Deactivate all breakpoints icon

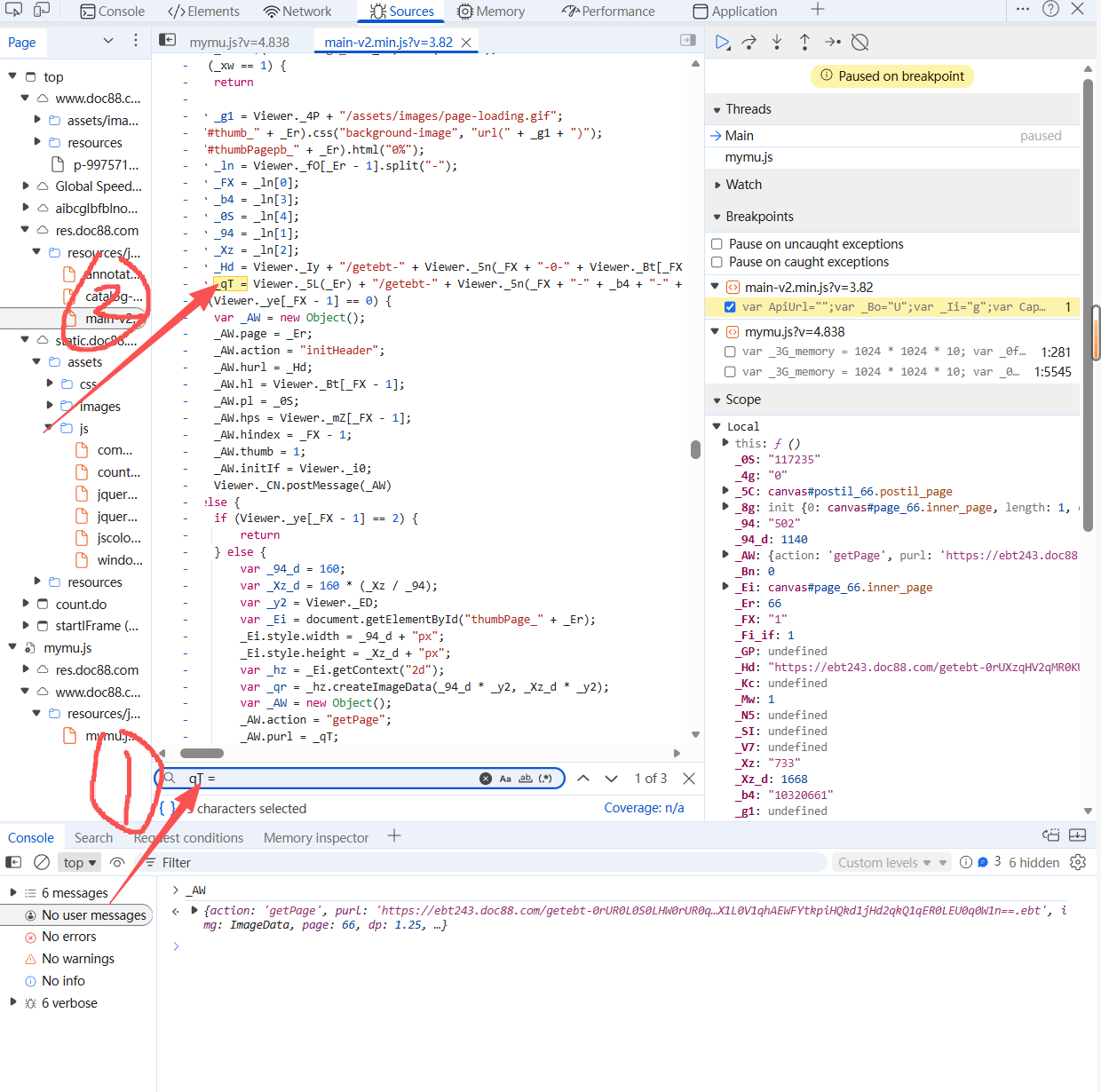point(859,42)
